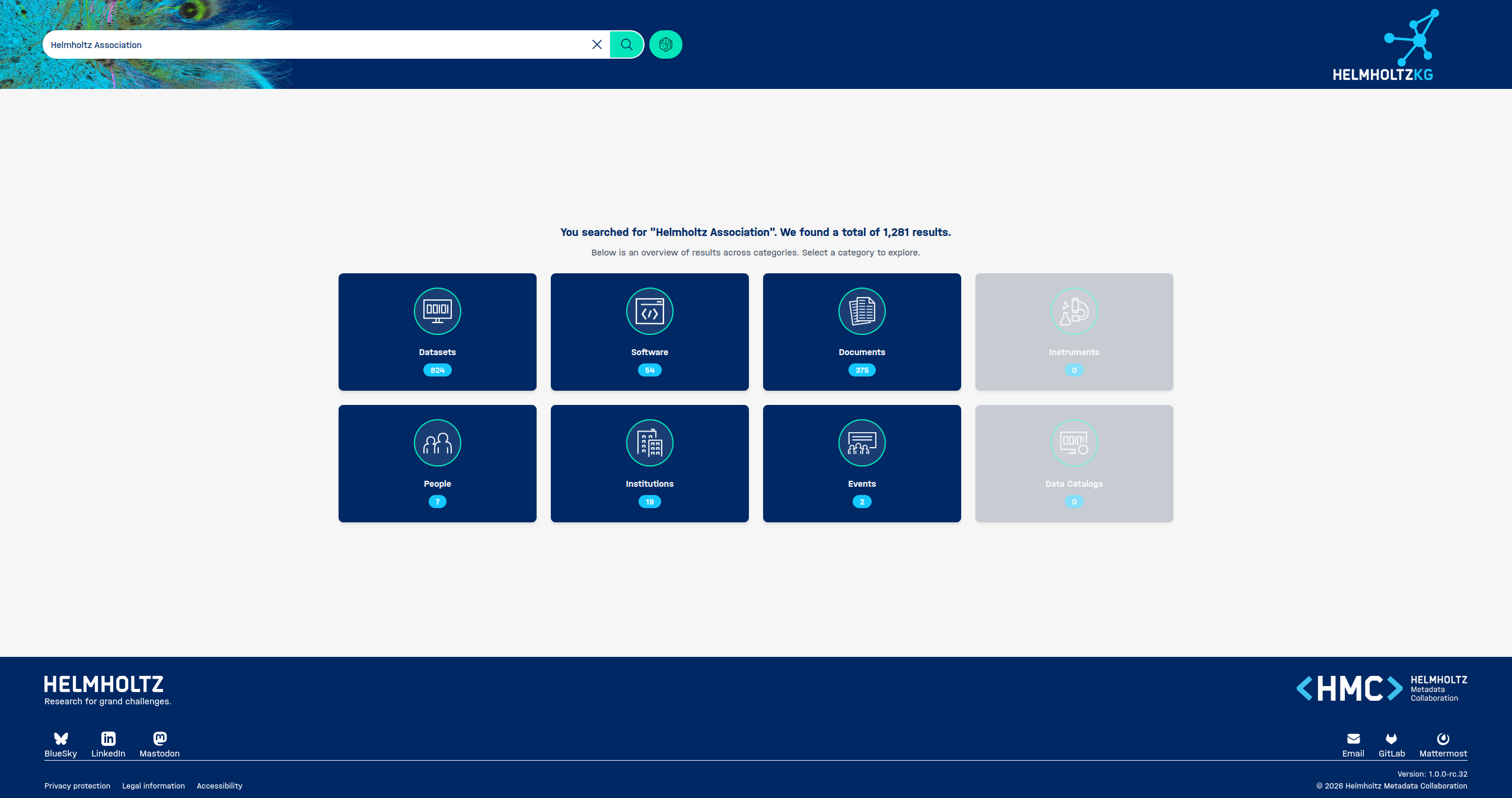This screenshot has width=1512, height=798.
Task: Open the GitLab link
Action: 1391,744
